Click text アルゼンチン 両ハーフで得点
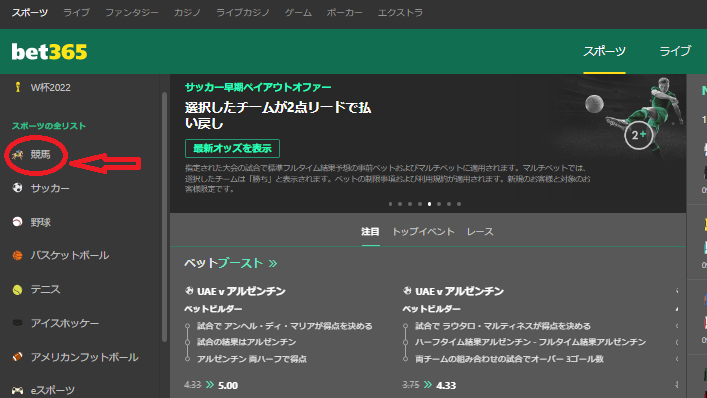 [x=252, y=359]
